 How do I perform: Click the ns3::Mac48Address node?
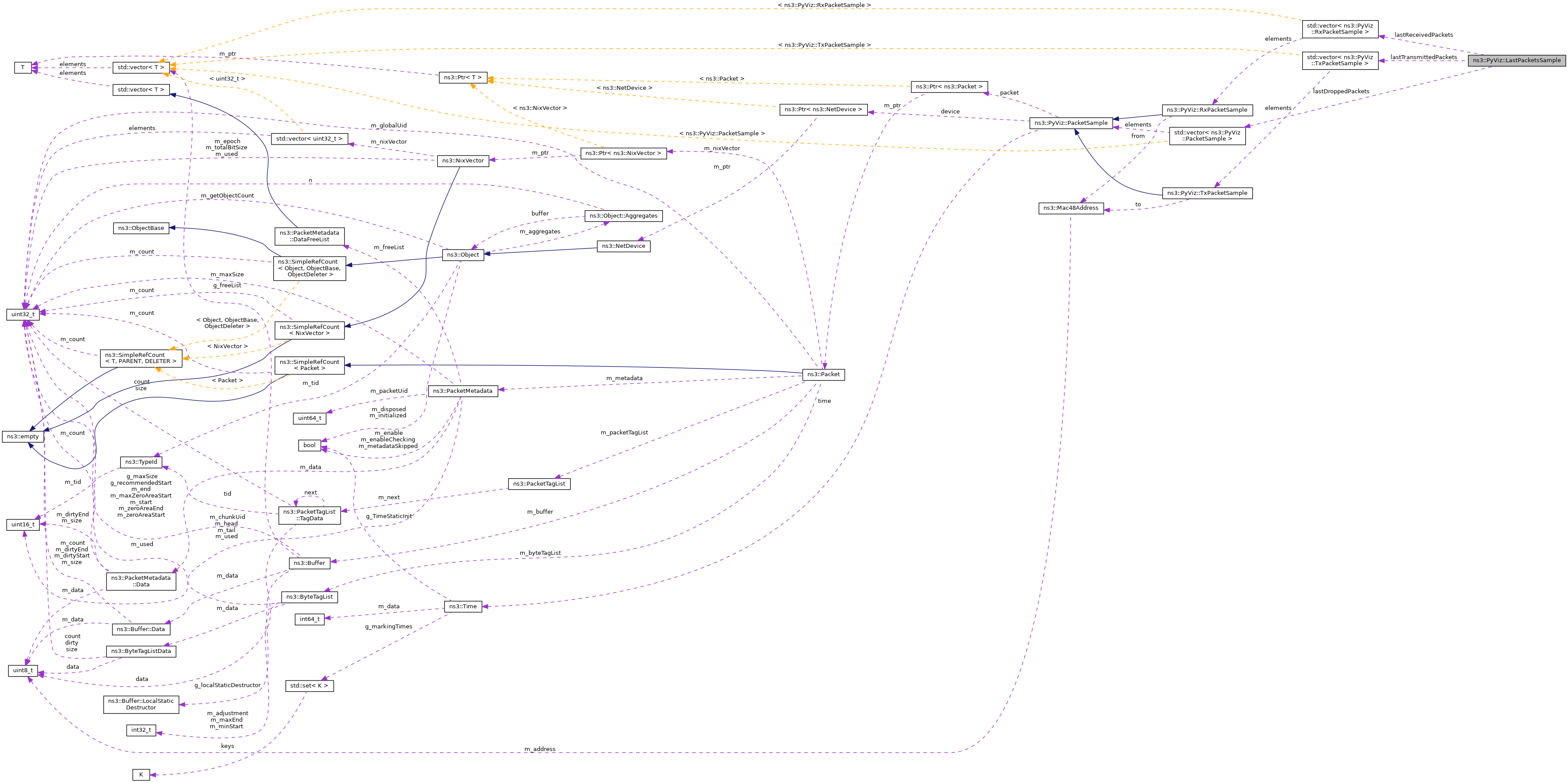tap(1071, 208)
